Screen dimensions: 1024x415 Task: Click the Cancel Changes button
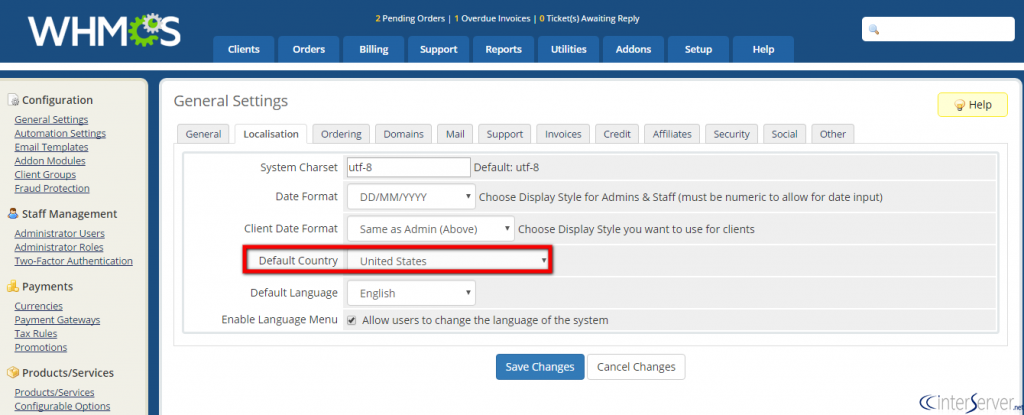tap(636, 367)
